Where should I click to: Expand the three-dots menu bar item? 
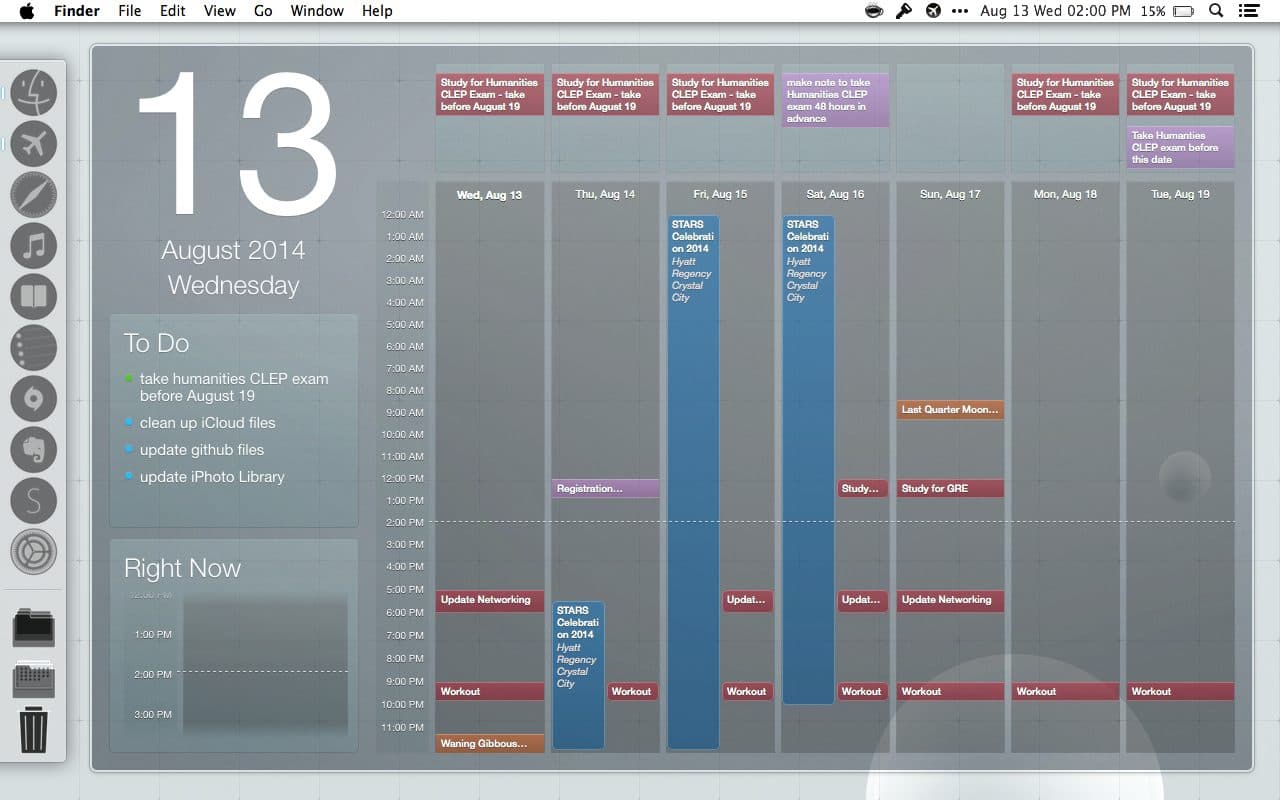click(960, 11)
